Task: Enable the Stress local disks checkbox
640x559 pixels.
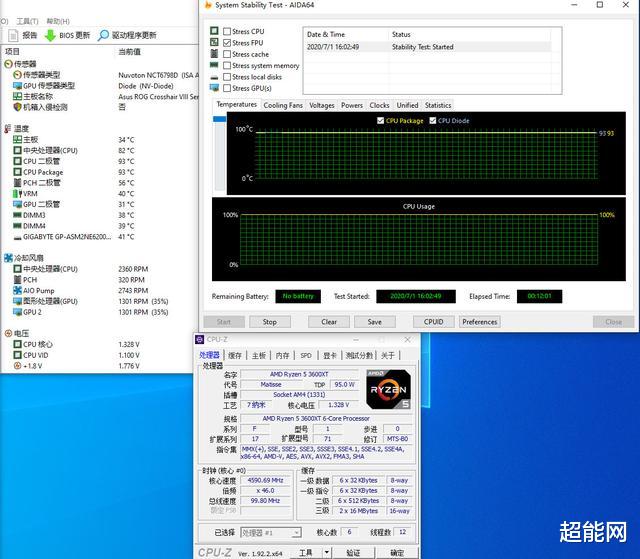Action: pyautogui.click(x=227, y=77)
